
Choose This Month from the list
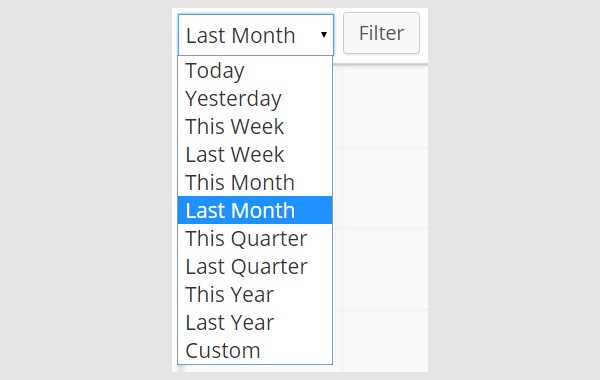(x=255, y=182)
